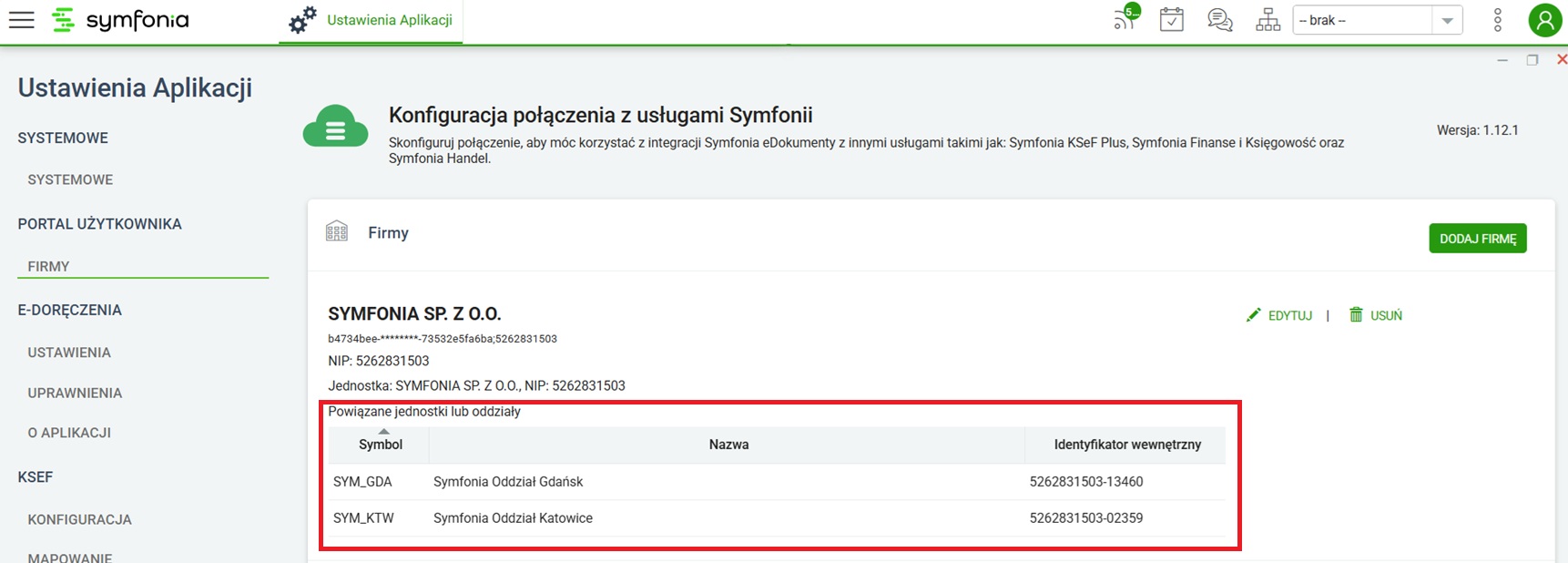Select FIRMY in the sidebar
The height and width of the screenshot is (563, 1568).
48,266
